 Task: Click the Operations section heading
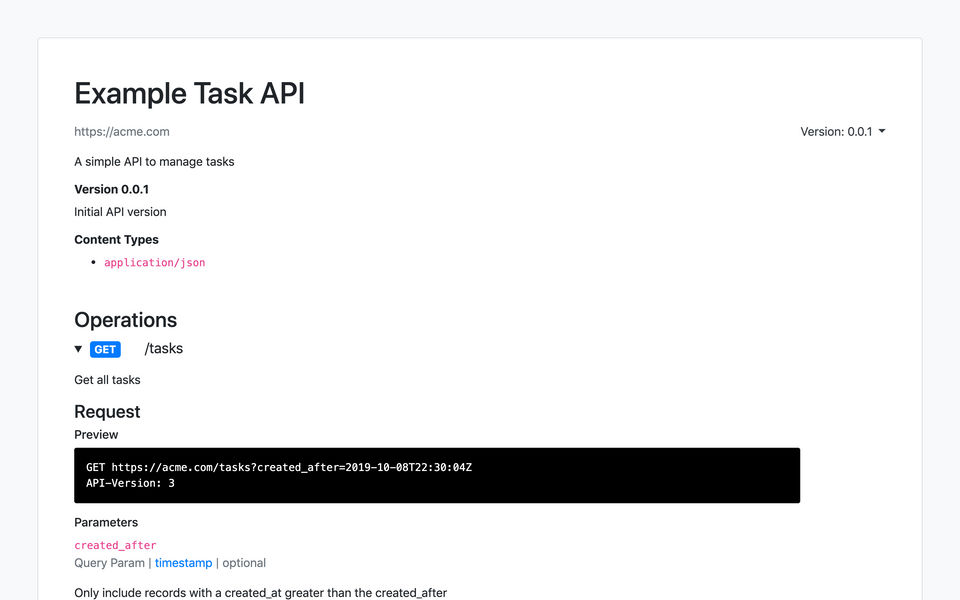125,320
